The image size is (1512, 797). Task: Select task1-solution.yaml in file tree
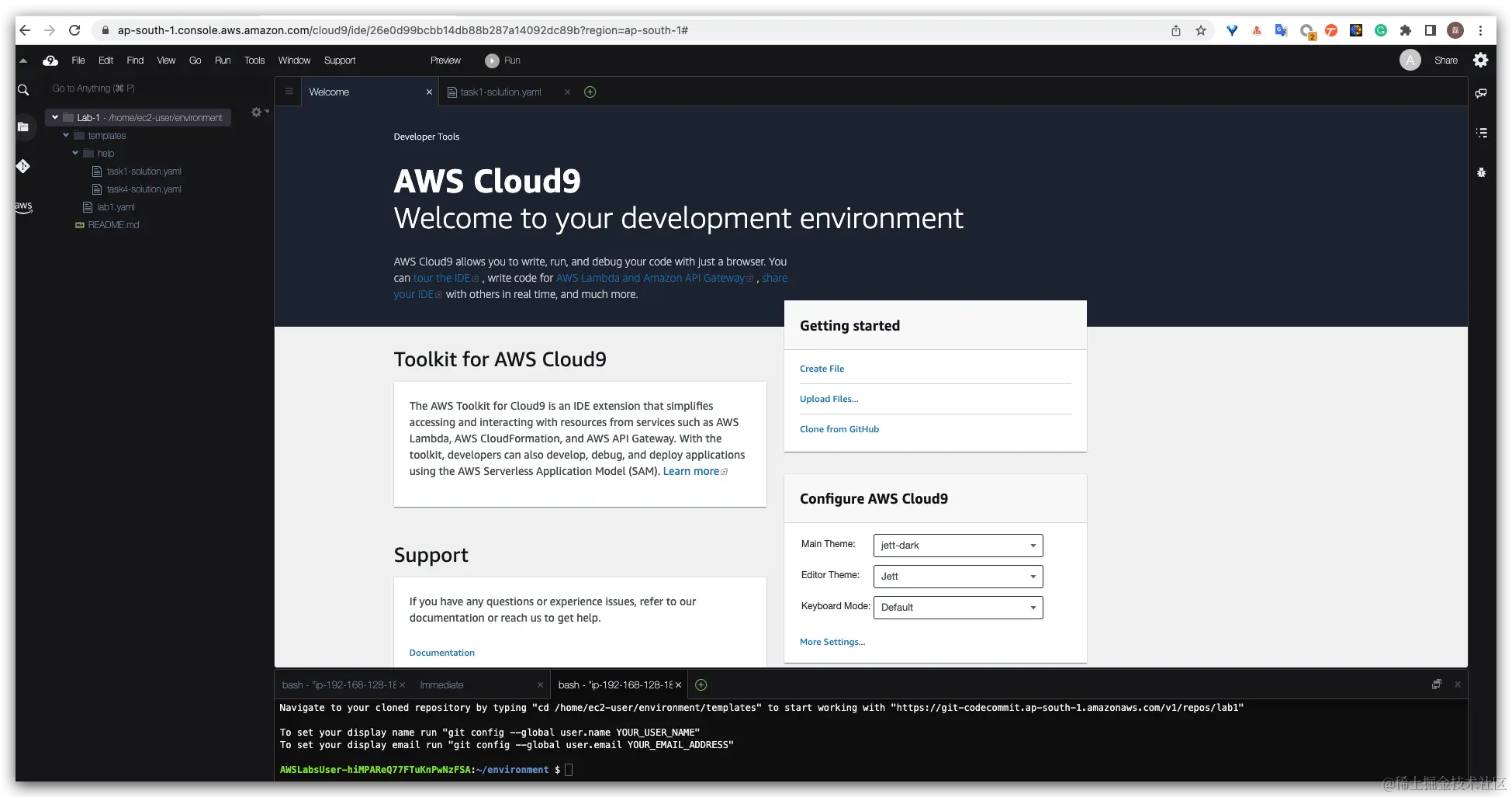point(144,172)
